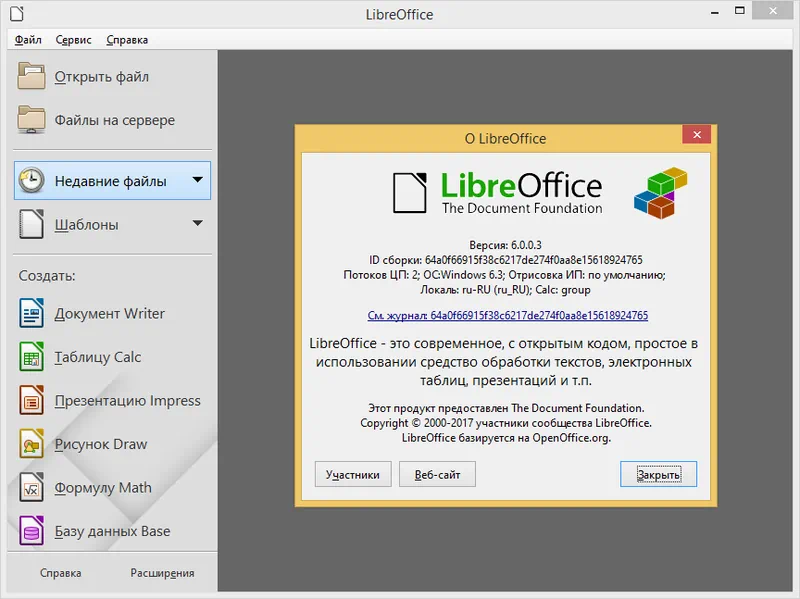Click the Локаль: ru-RU text line
The height and width of the screenshot is (599, 800).
(x=506, y=290)
